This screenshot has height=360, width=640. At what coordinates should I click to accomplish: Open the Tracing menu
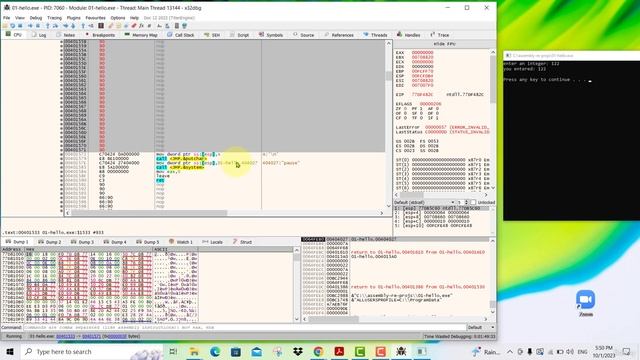click(x=54, y=18)
